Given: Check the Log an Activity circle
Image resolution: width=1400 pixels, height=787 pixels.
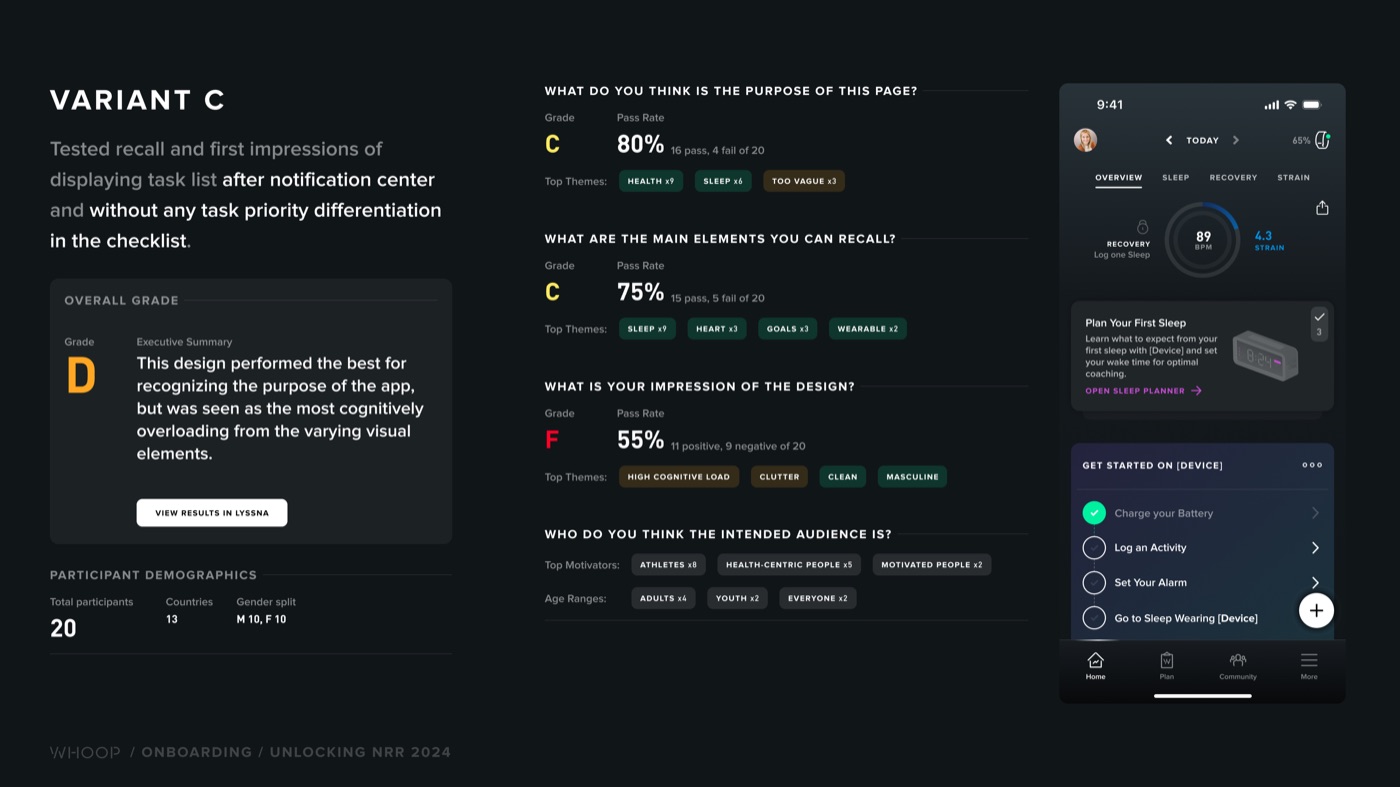Looking at the screenshot, I should (x=1094, y=548).
